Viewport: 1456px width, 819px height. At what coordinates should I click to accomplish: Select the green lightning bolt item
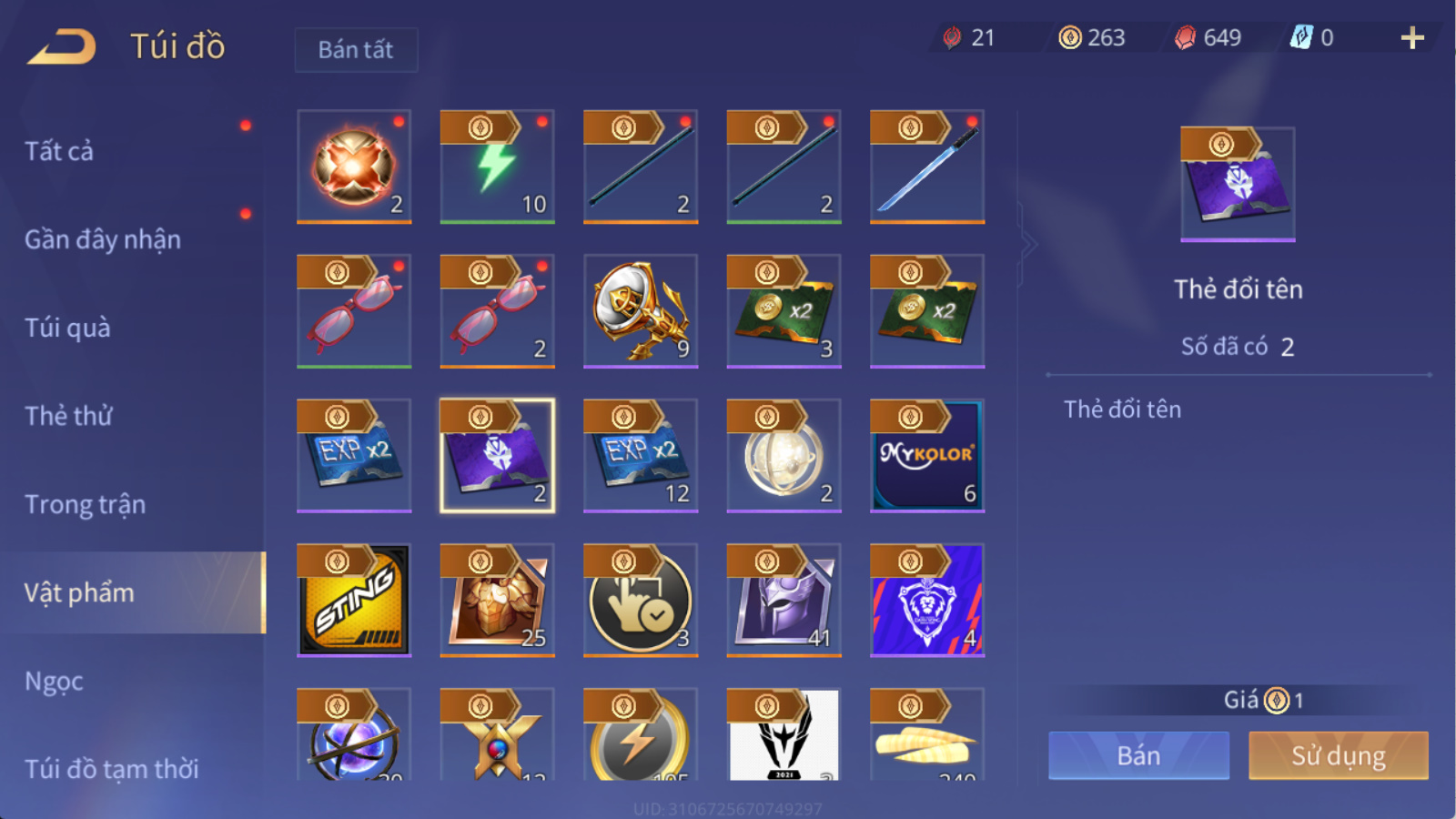(497, 167)
